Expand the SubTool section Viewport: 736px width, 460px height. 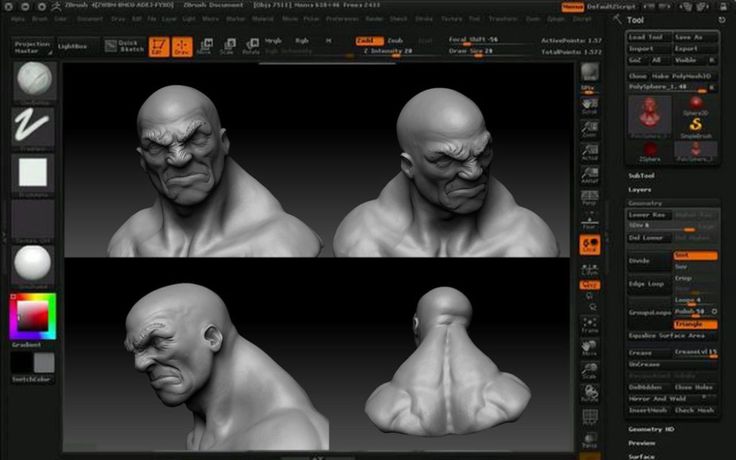[x=641, y=176]
